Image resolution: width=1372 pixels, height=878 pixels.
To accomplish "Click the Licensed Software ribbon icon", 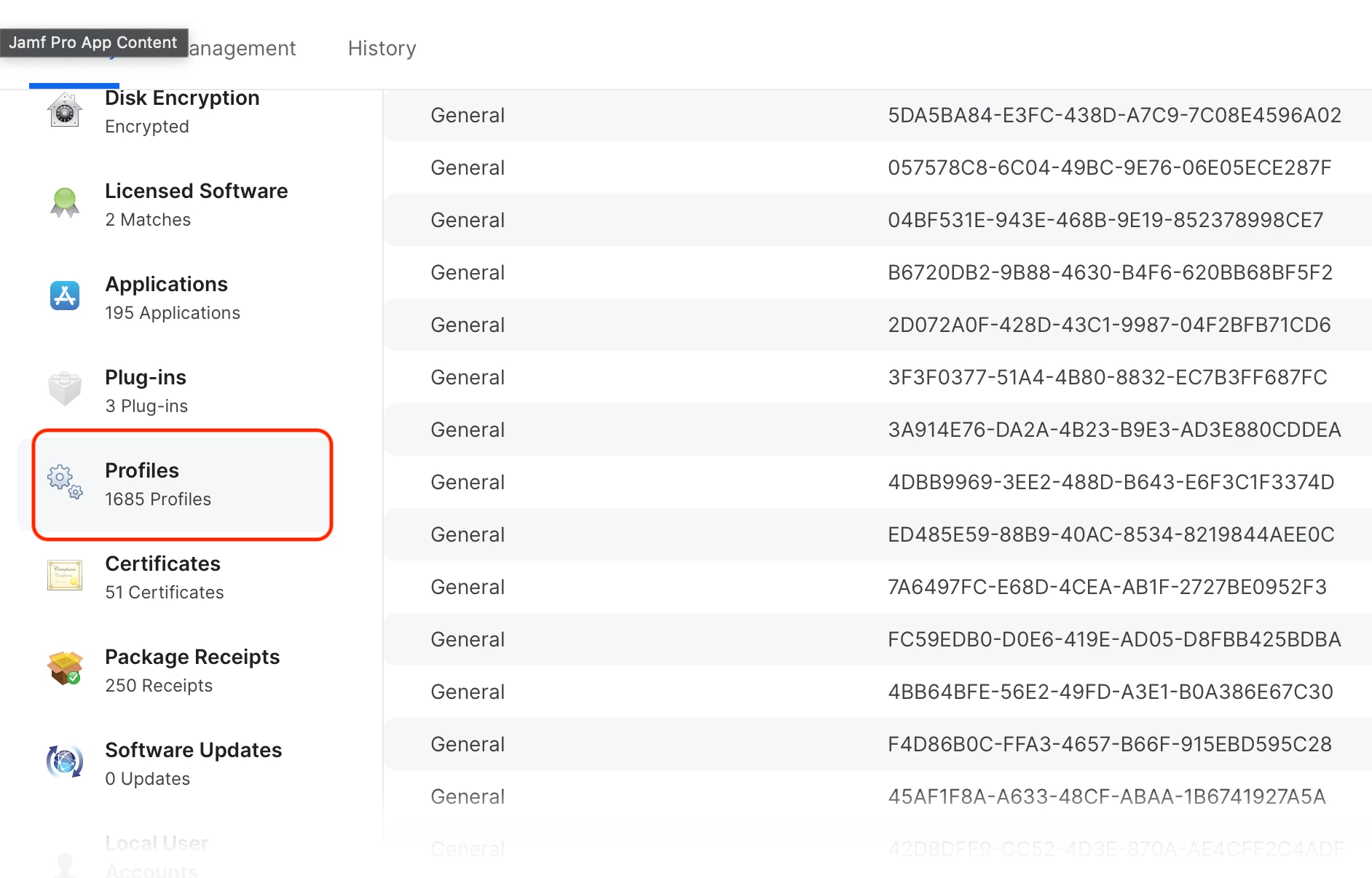I will [65, 203].
